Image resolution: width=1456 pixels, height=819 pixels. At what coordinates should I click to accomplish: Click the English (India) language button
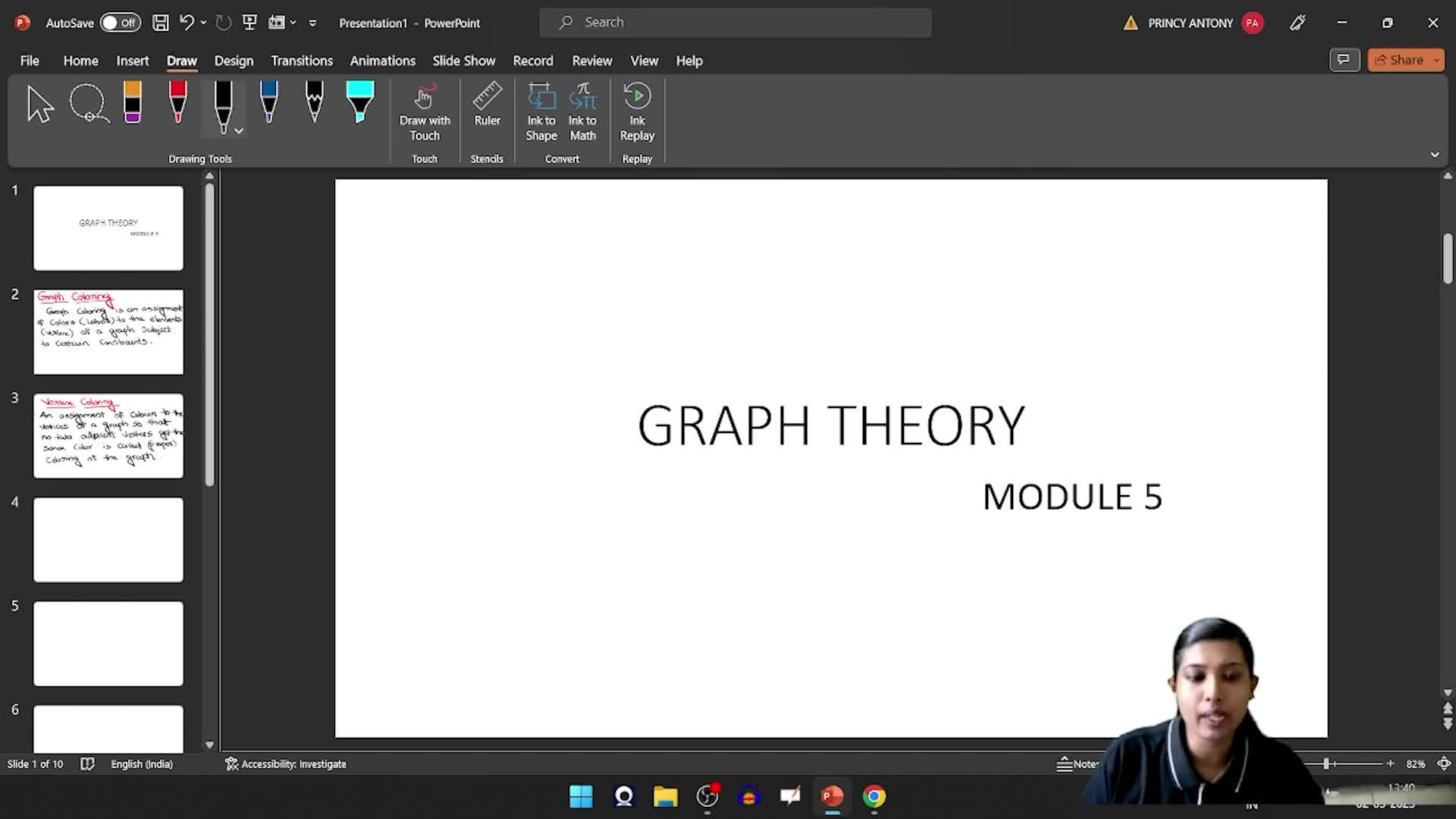pos(142,764)
